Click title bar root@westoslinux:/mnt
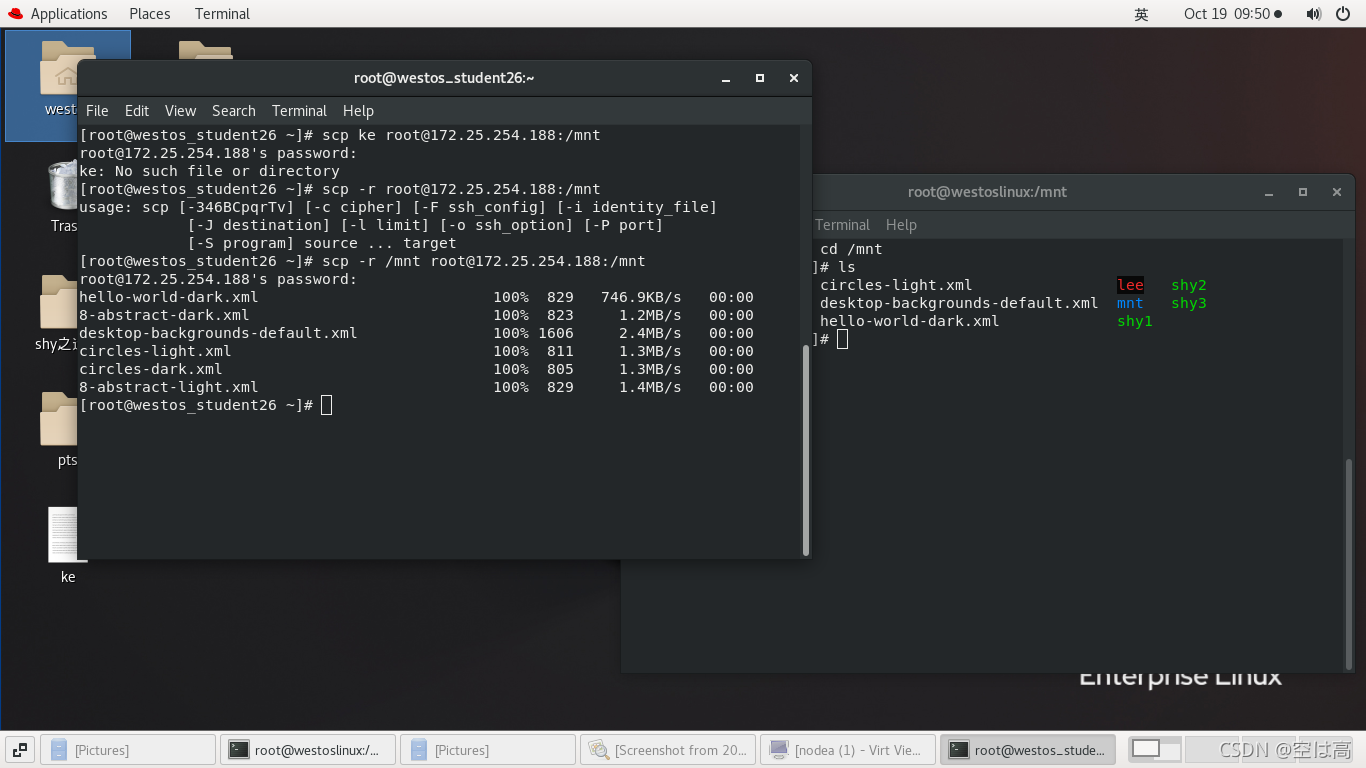 [987, 192]
